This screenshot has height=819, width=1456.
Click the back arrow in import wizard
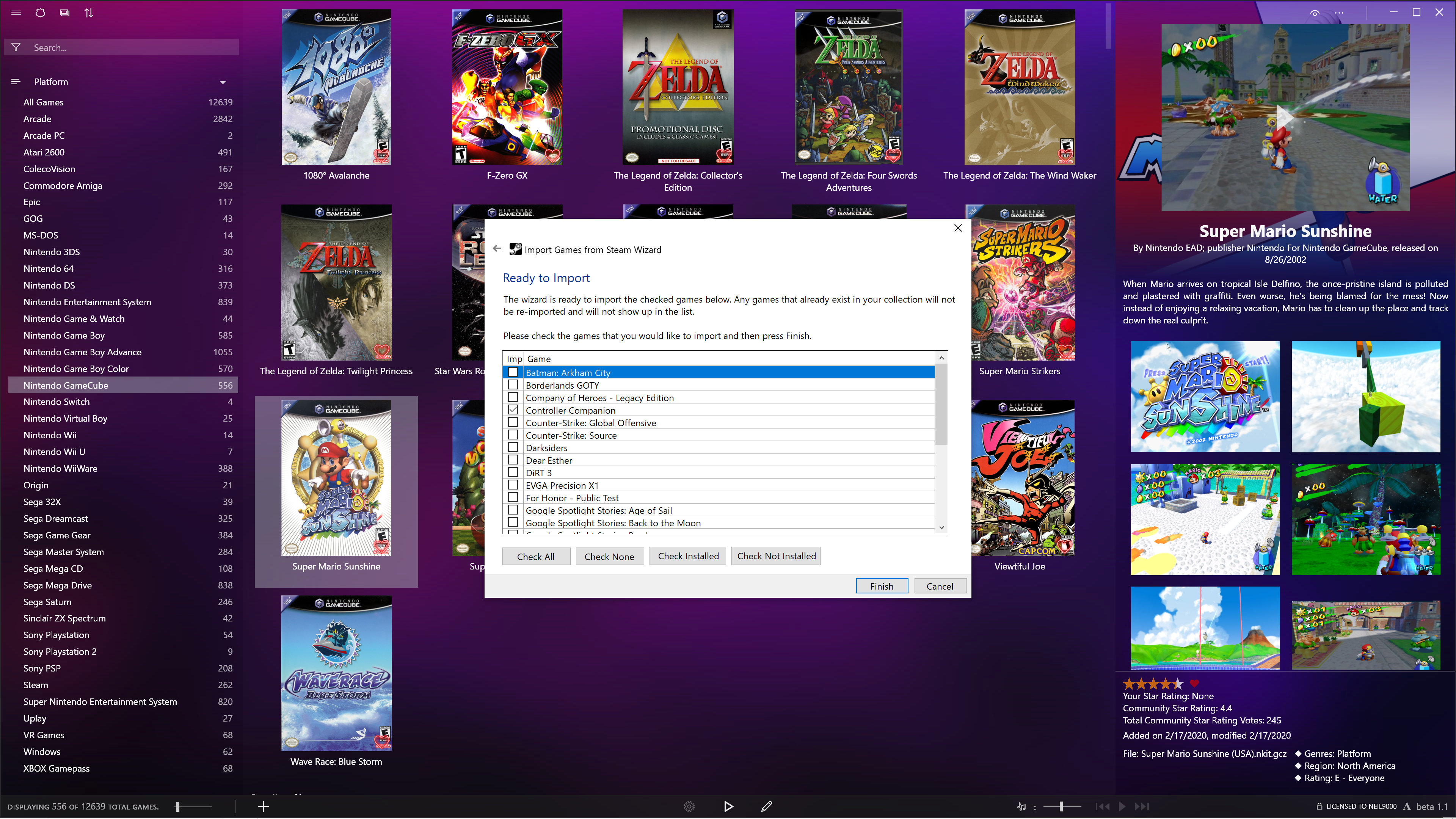(x=497, y=249)
